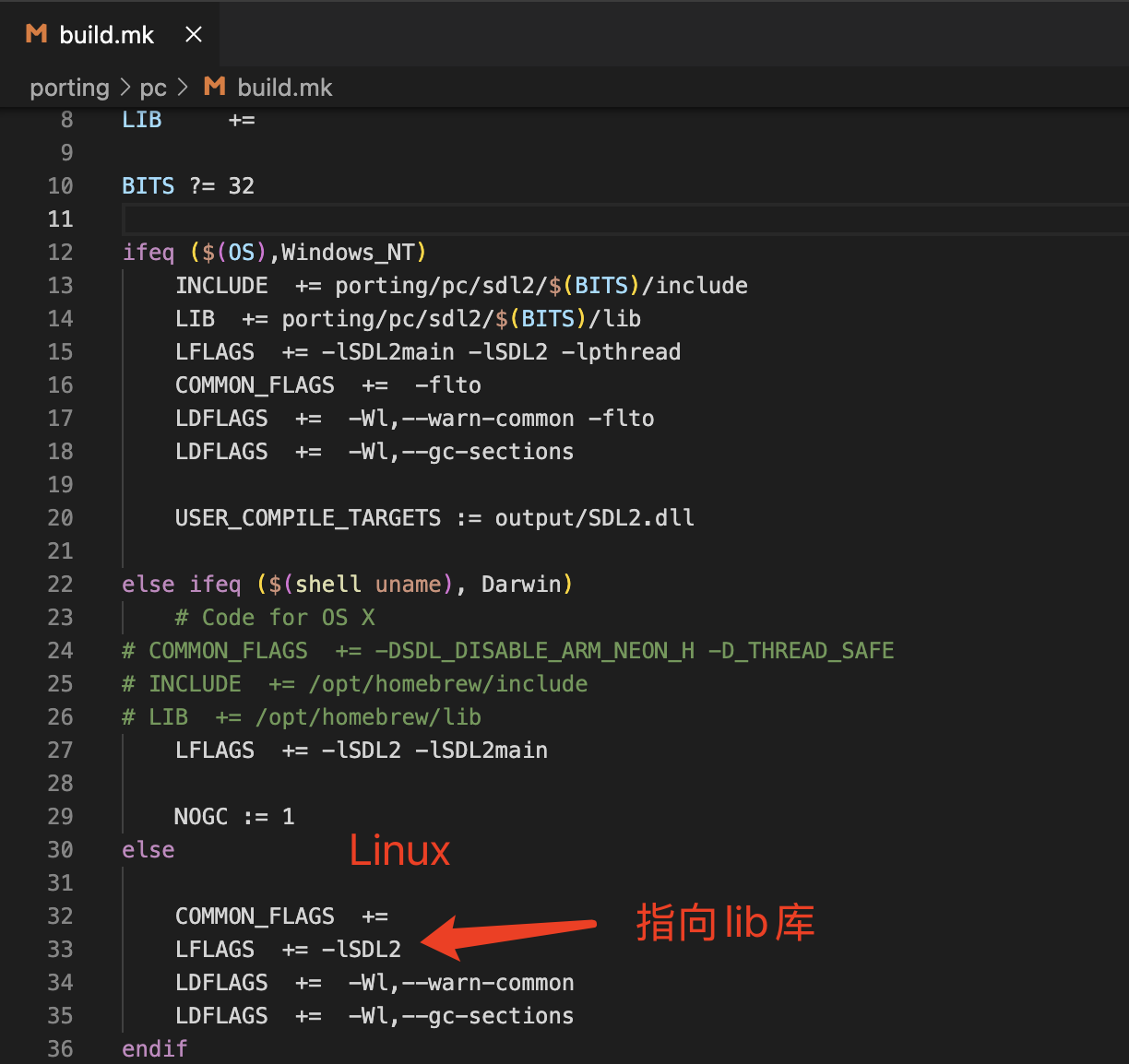Click the chevron between pc and build.mk
Image resolution: width=1129 pixels, height=1064 pixels.
(x=182, y=87)
